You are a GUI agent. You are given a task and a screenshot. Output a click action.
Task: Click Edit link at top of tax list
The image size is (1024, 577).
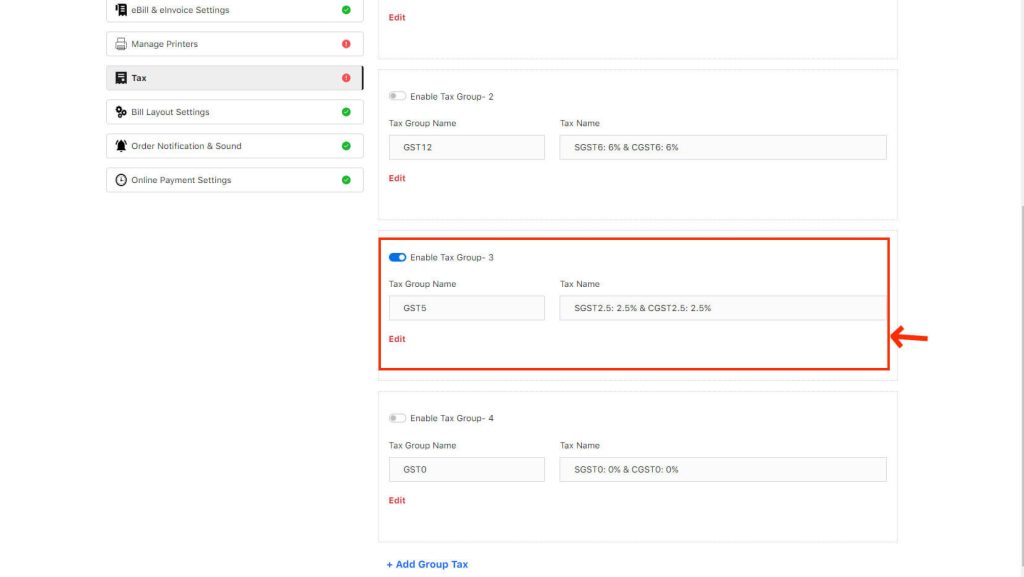[397, 18]
